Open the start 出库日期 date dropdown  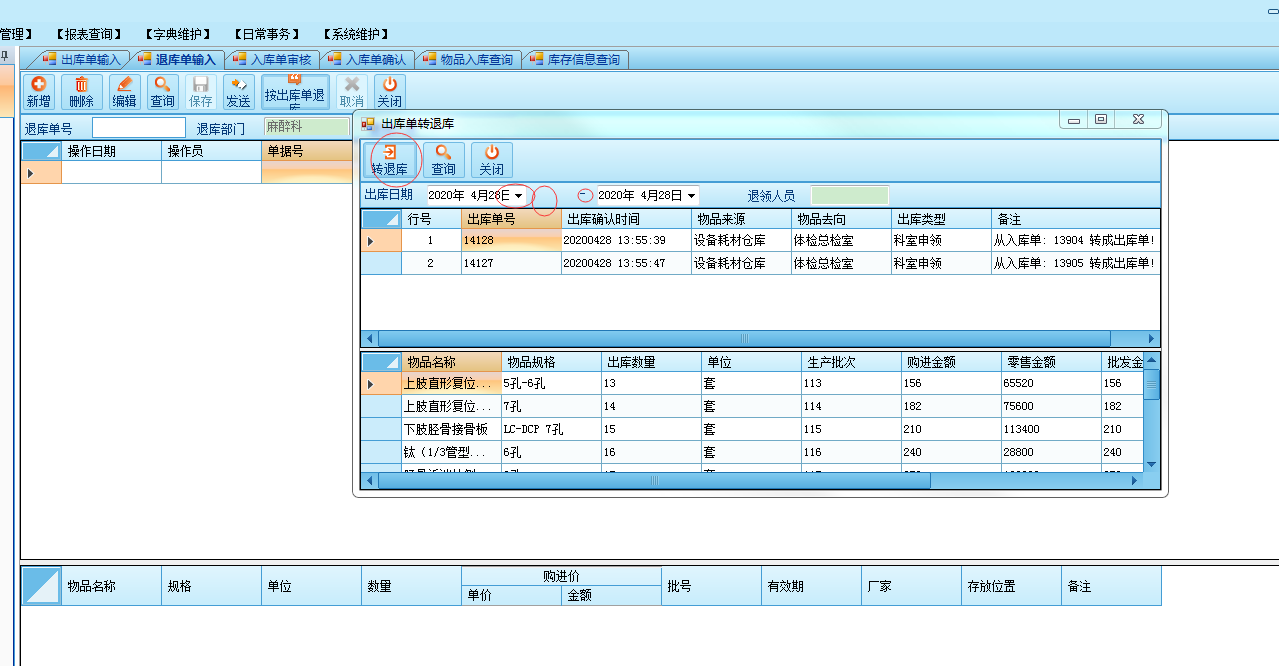(x=518, y=196)
